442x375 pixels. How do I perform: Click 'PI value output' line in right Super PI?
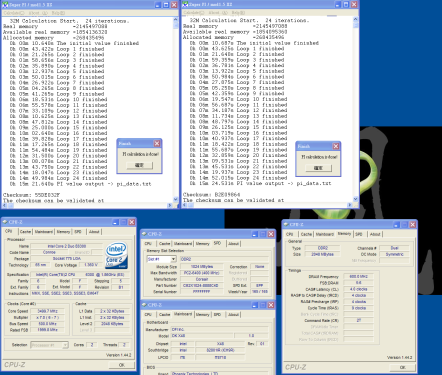[x=261, y=183]
